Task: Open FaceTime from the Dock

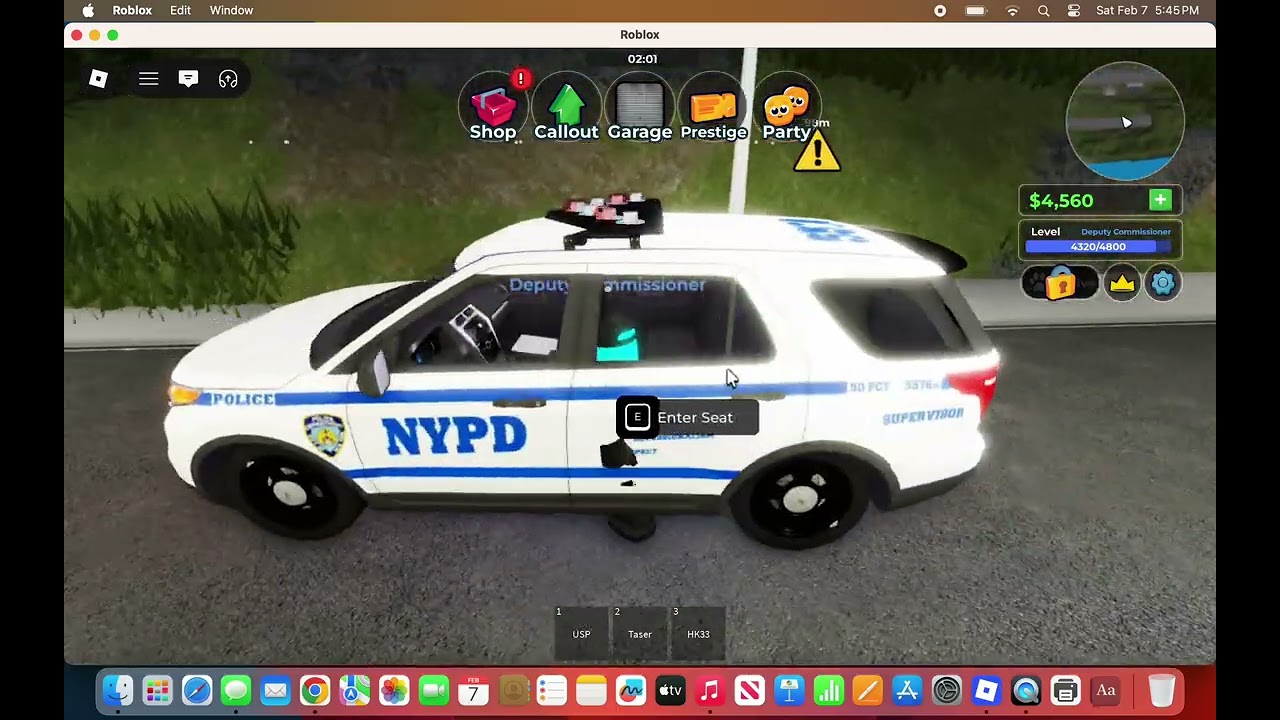Action: (x=434, y=690)
